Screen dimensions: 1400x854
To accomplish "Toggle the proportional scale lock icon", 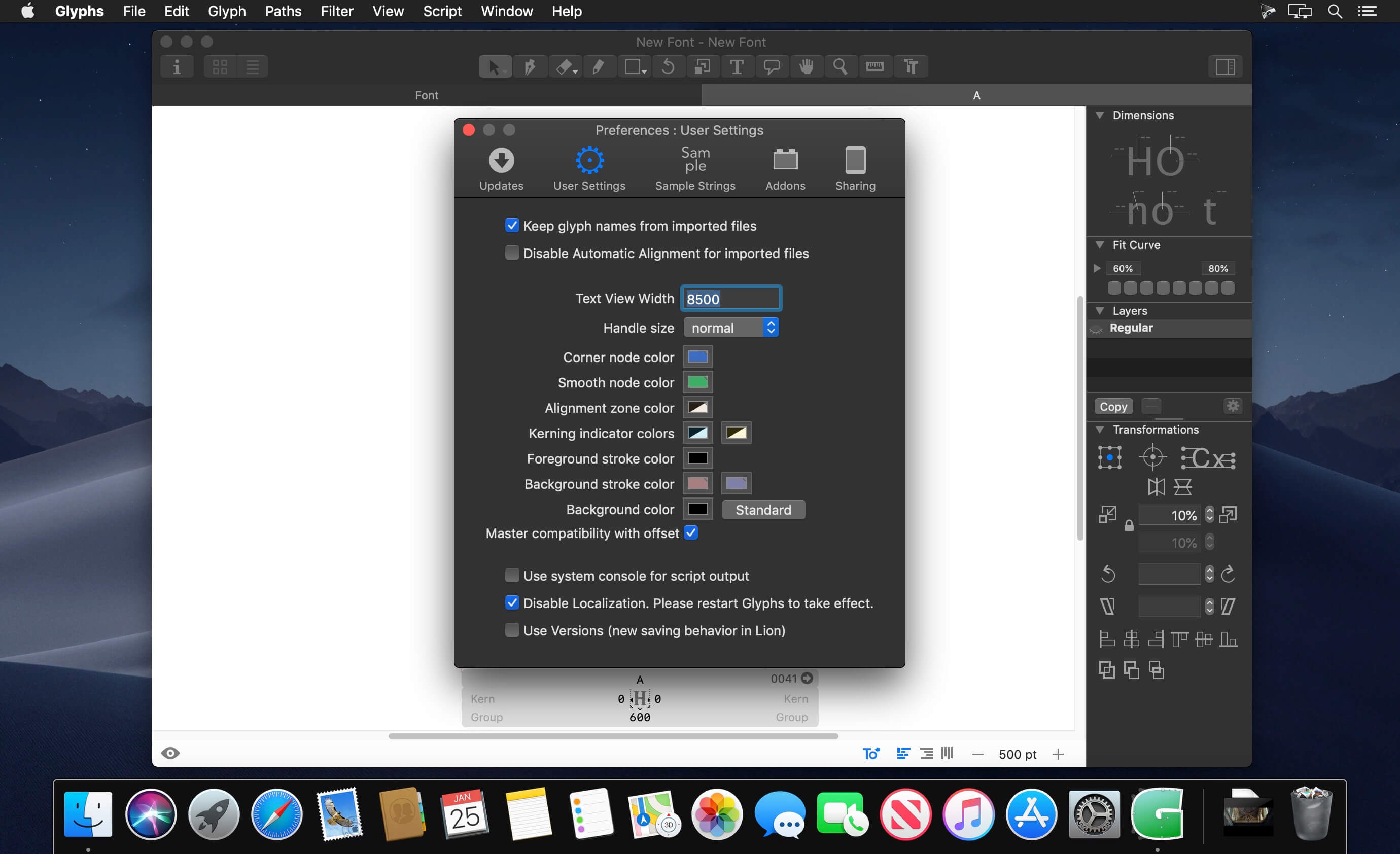I will point(1129,525).
